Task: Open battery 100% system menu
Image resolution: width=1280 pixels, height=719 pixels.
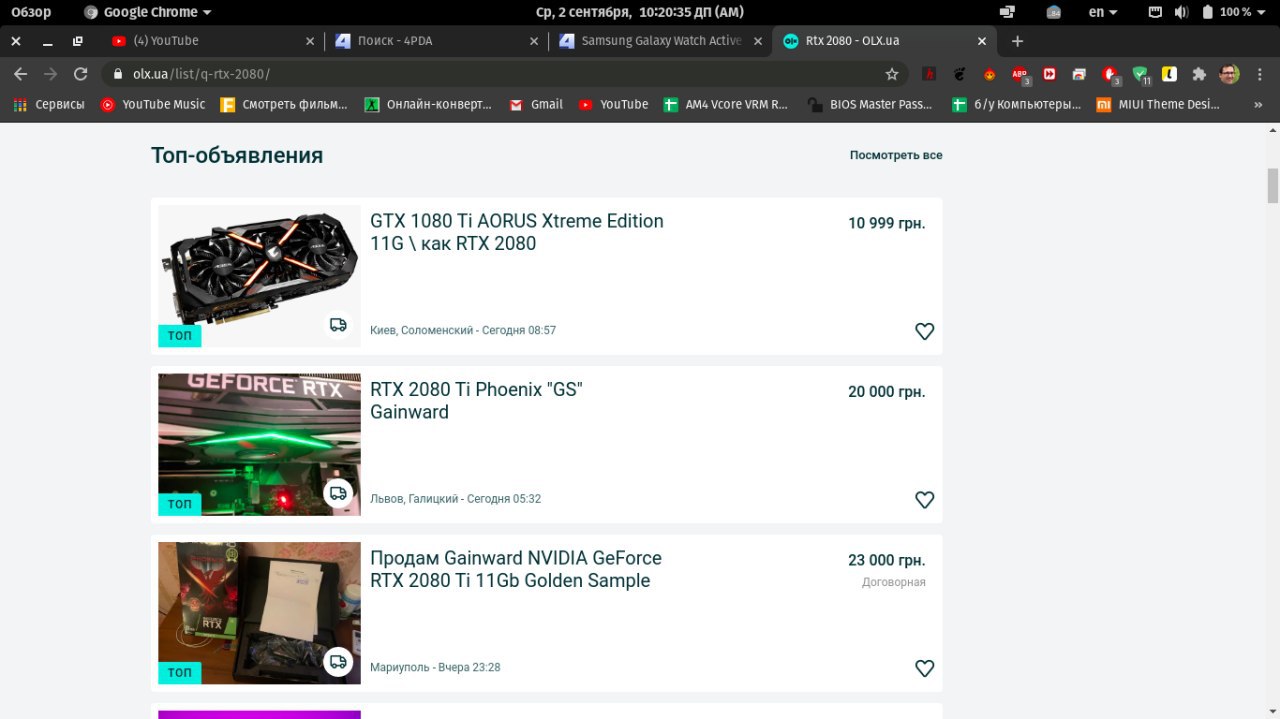Action: point(1233,12)
